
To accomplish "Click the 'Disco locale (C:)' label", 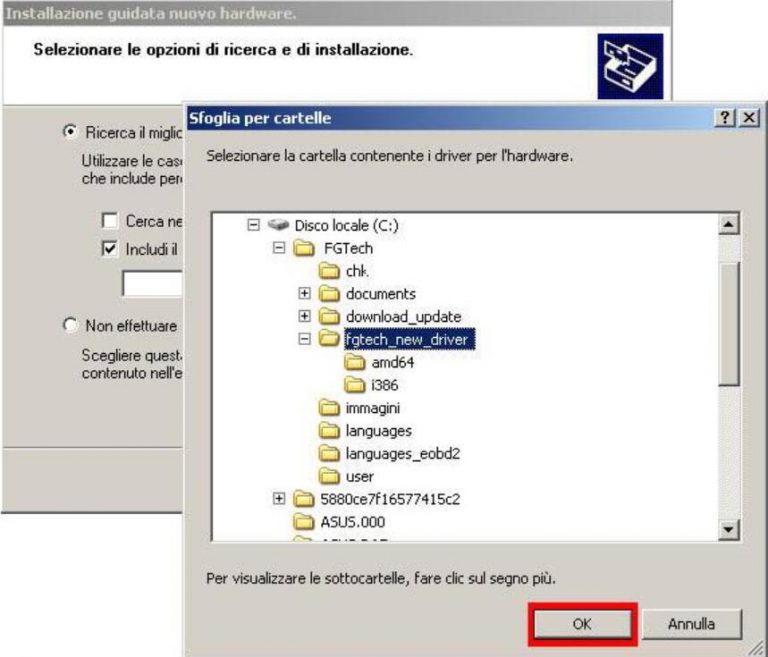I will point(346,225).
